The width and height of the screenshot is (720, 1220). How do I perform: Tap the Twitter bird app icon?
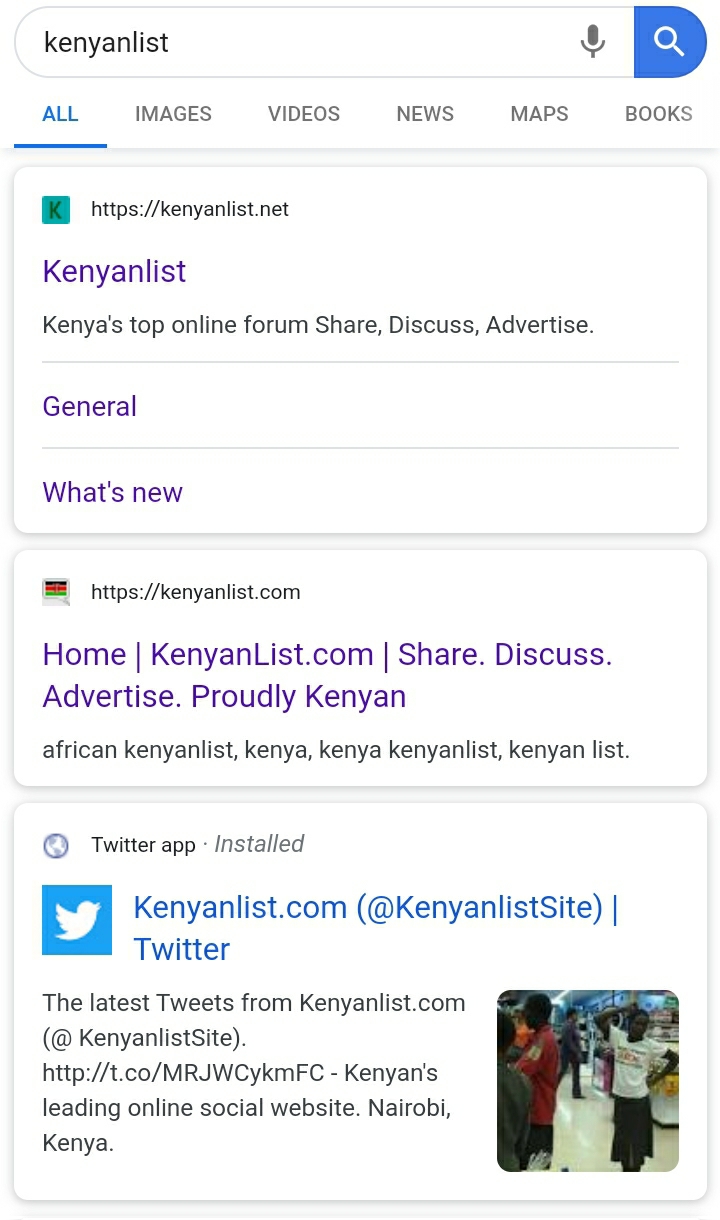click(x=77, y=920)
